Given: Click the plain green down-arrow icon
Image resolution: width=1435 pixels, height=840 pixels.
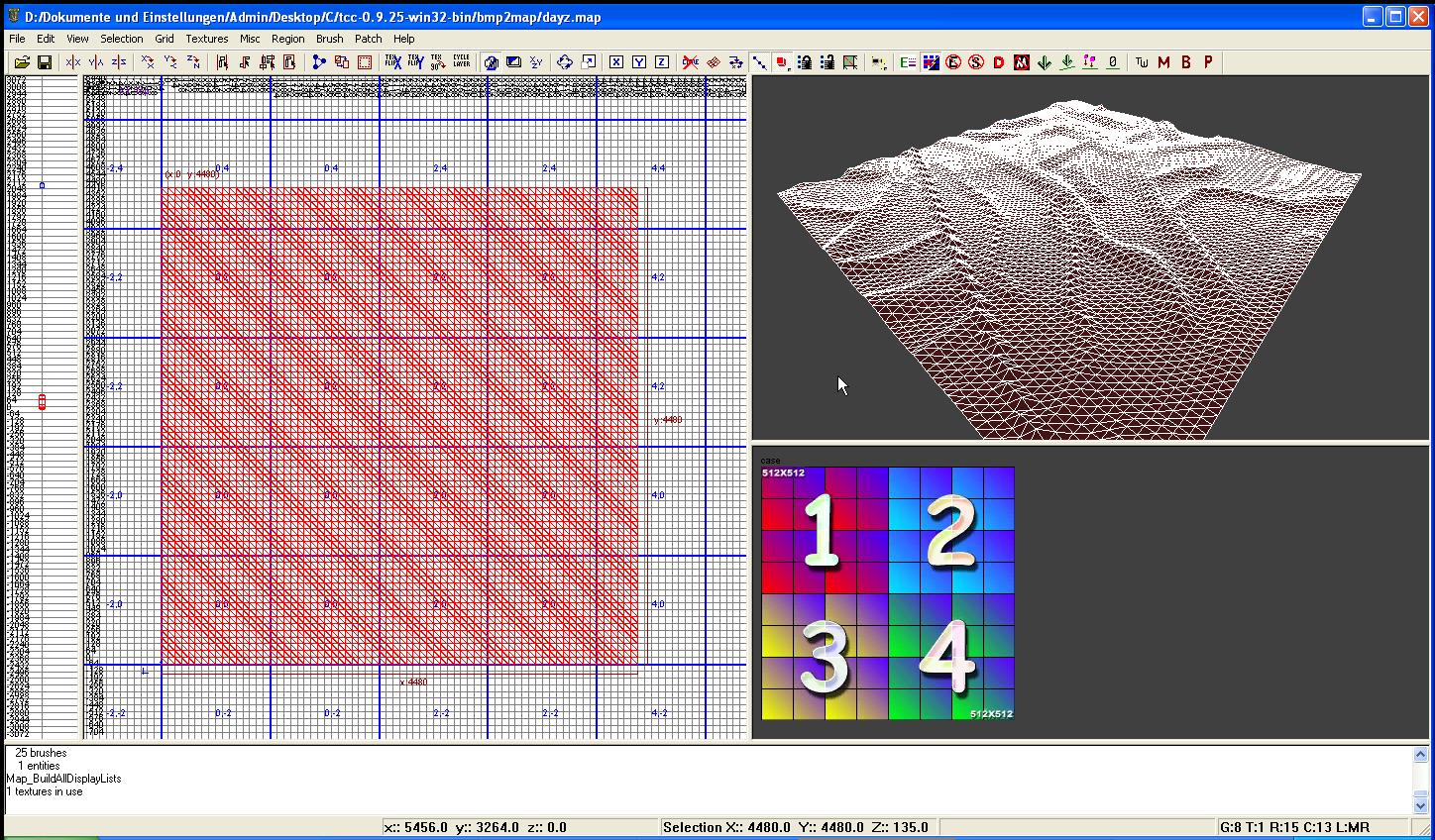Looking at the screenshot, I should click(x=1045, y=62).
